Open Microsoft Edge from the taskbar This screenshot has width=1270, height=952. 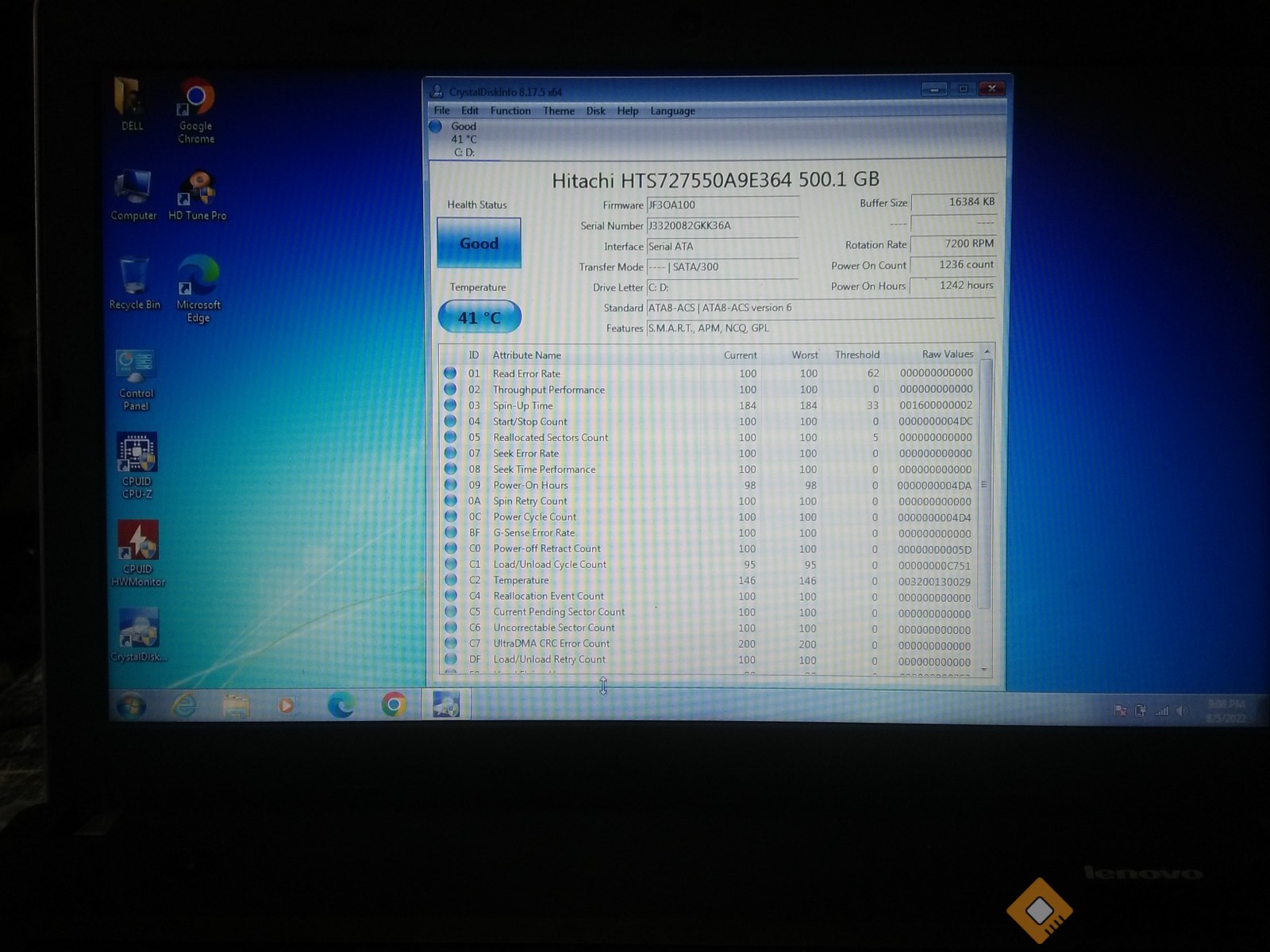(x=341, y=704)
